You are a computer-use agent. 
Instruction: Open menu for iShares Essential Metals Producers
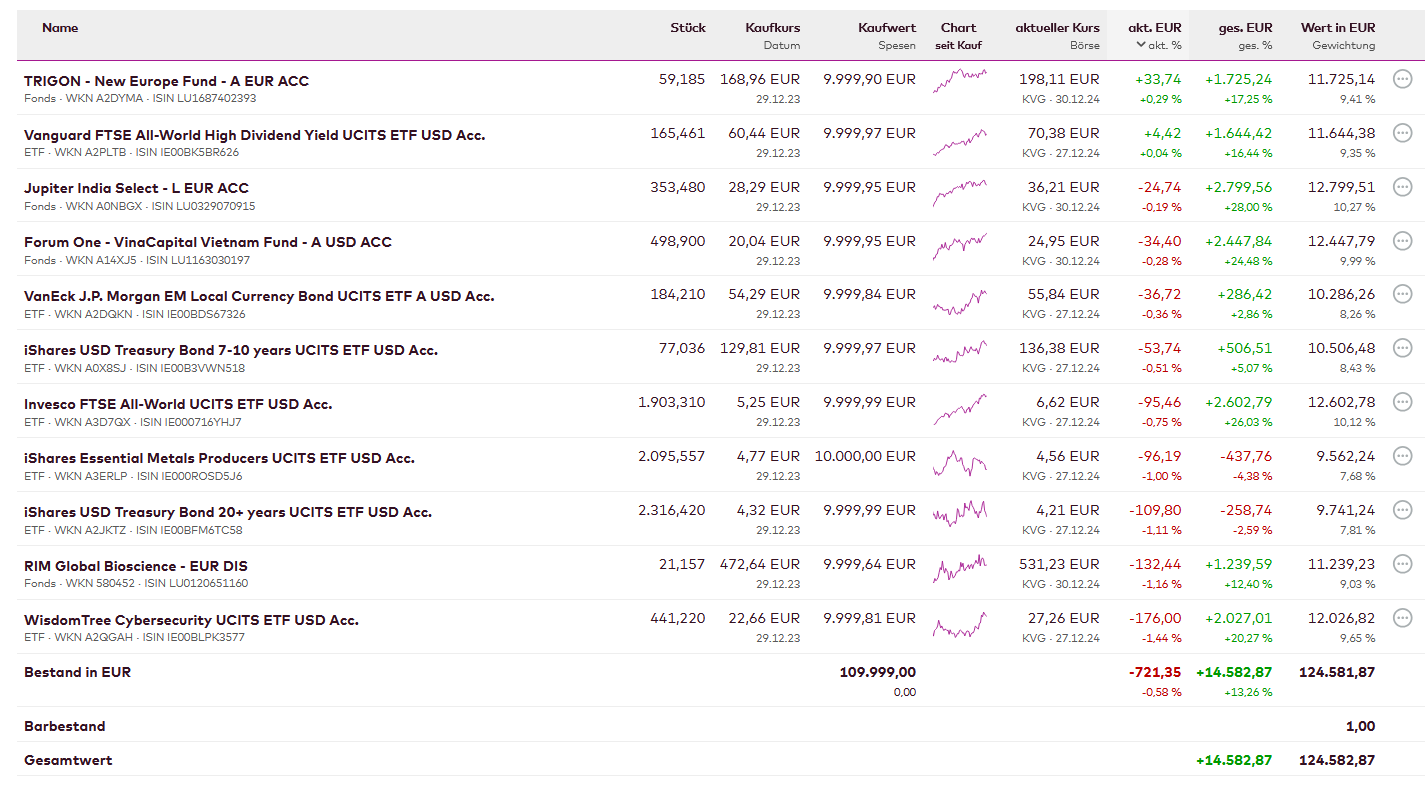tap(1402, 456)
